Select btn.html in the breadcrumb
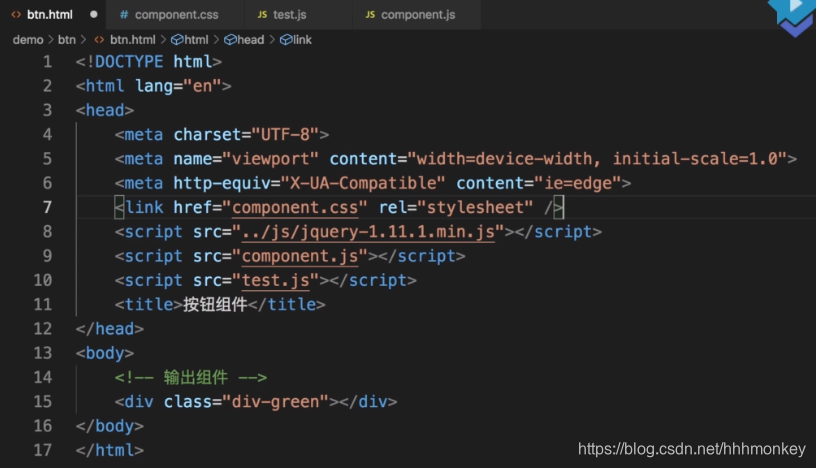Image resolution: width=816 pixels, height=468 pixels. (x=133, y=40)
